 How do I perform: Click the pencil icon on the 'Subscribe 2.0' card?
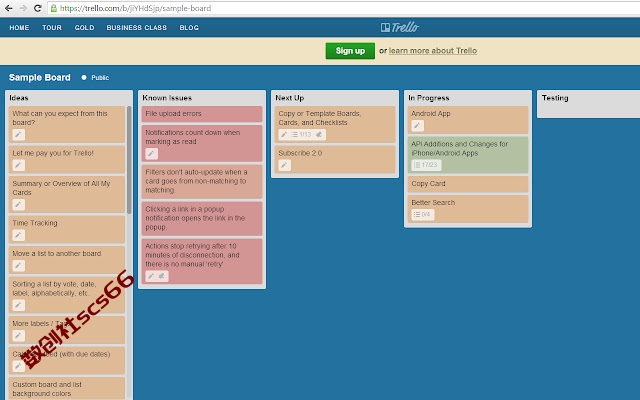coord(284,165)
